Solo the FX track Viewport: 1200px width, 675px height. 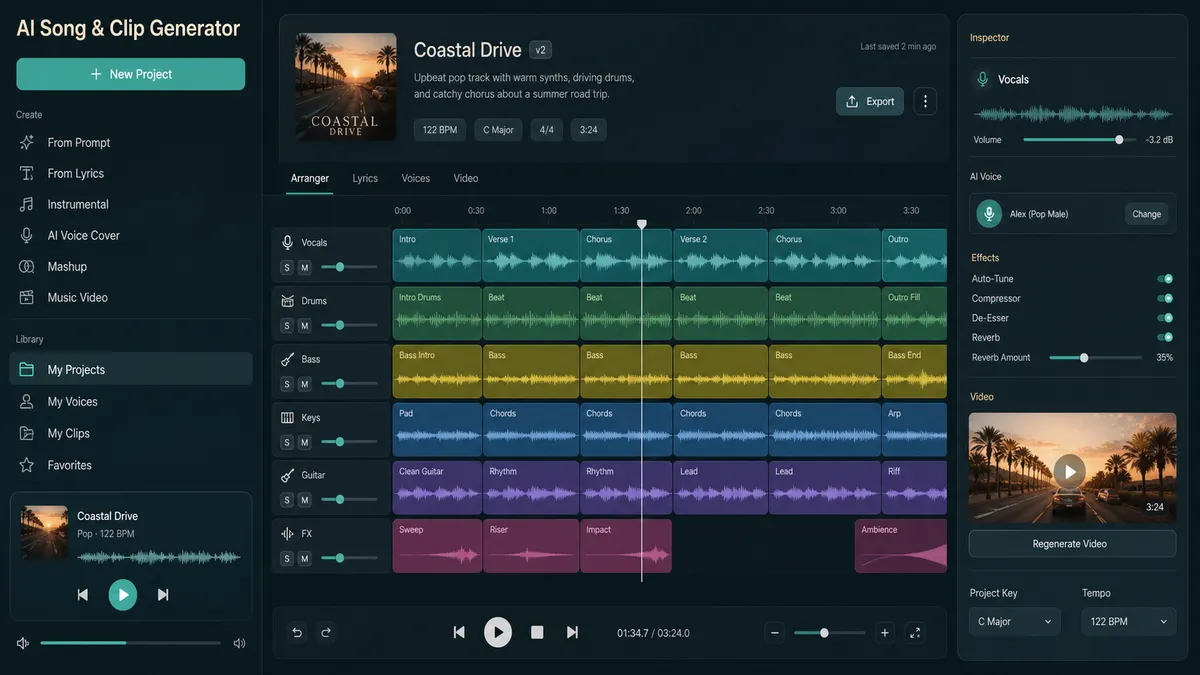tap(287, 559)
